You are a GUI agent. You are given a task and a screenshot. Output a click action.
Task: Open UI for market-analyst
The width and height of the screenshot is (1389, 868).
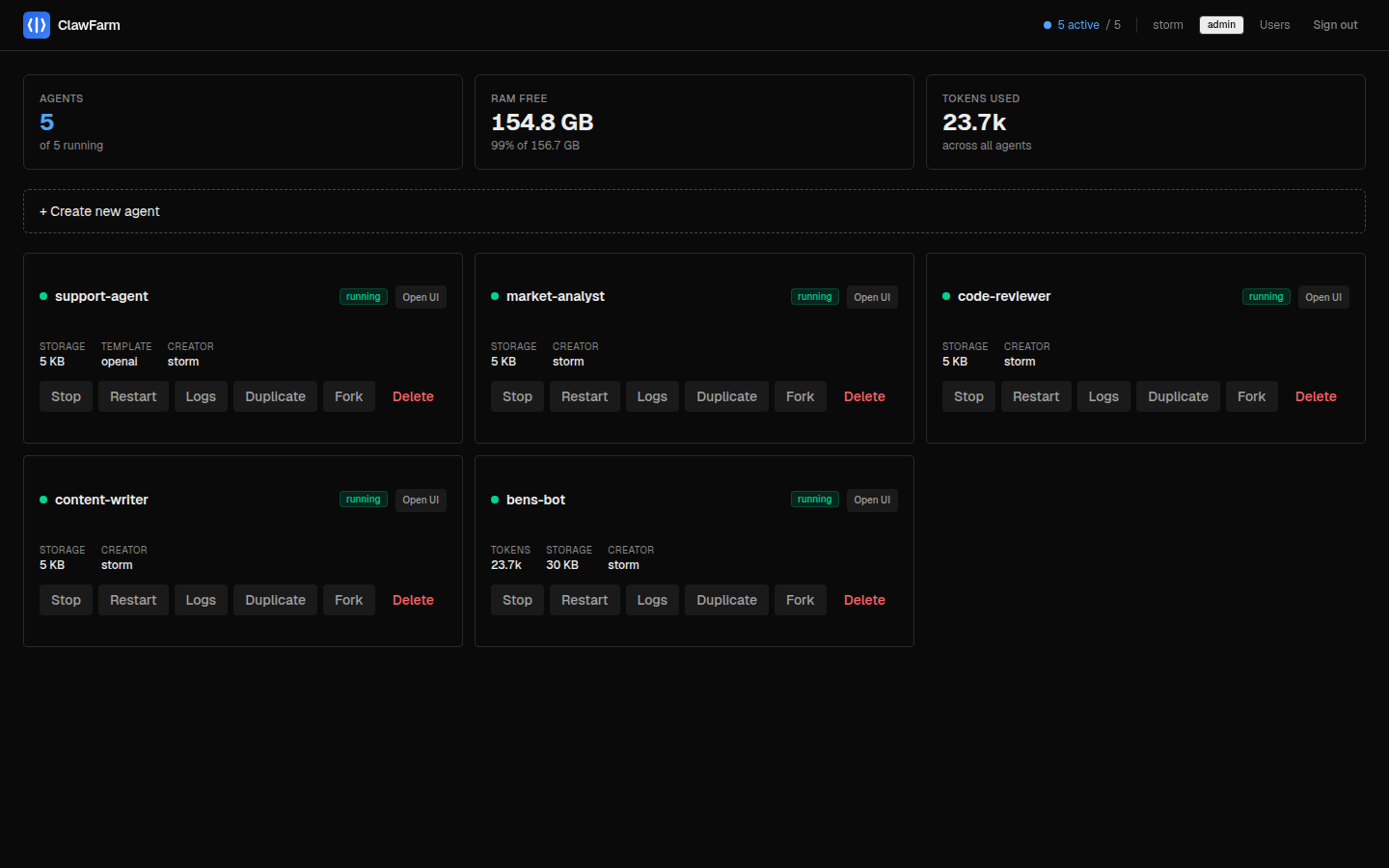pyautogui.click(x=872, y=296)
